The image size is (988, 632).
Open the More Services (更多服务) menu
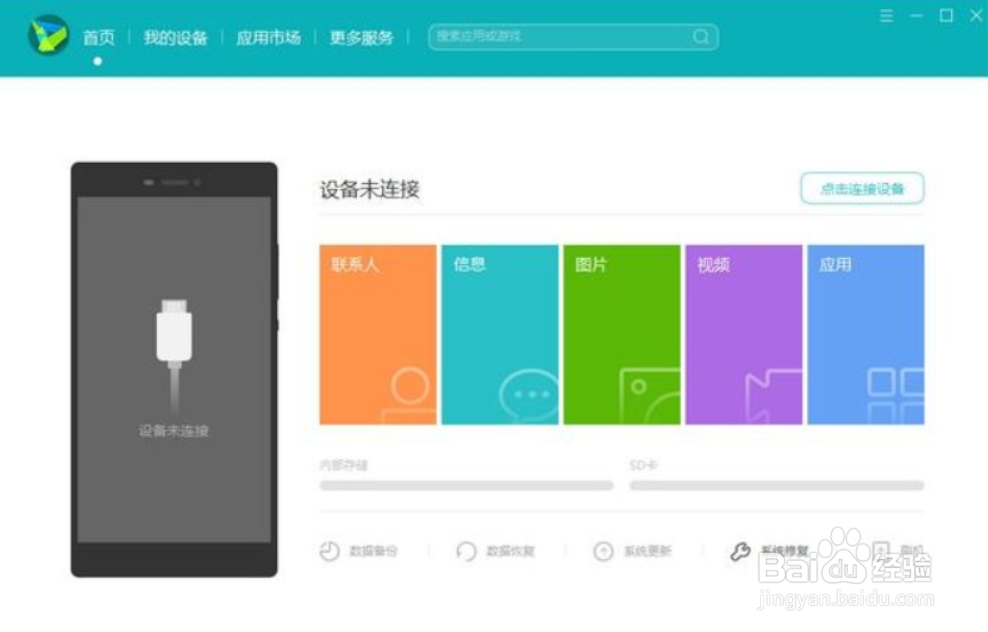pos(360,37)
